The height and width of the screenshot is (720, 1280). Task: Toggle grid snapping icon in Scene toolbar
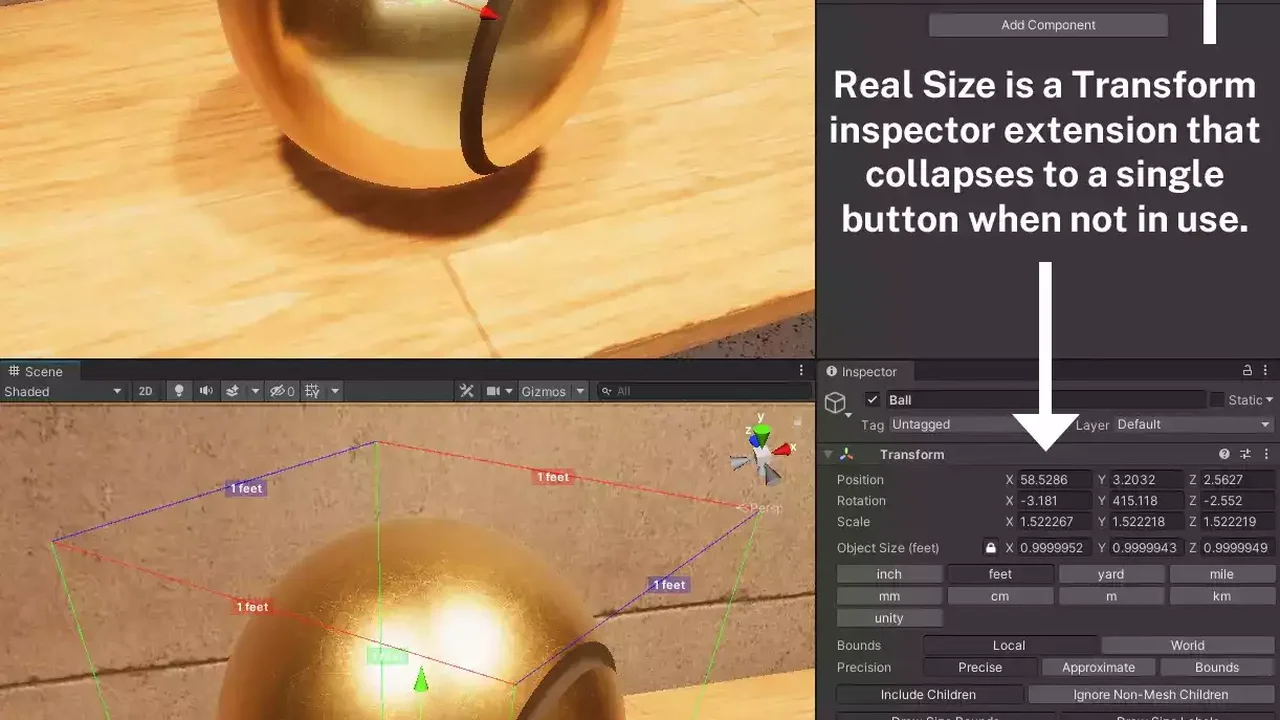[x=312, y=391]
